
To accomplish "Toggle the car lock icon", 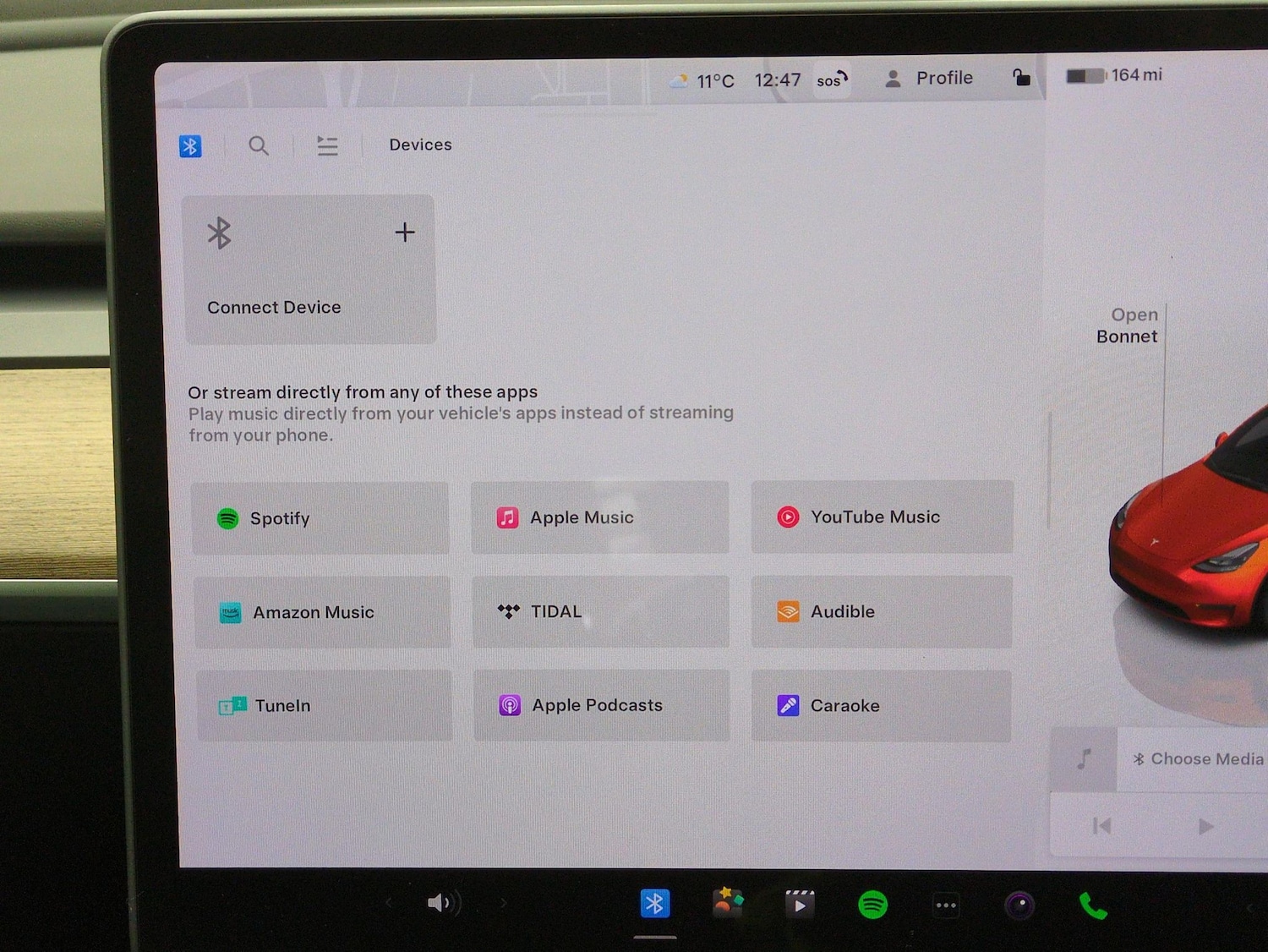I will coord(1021,78).
